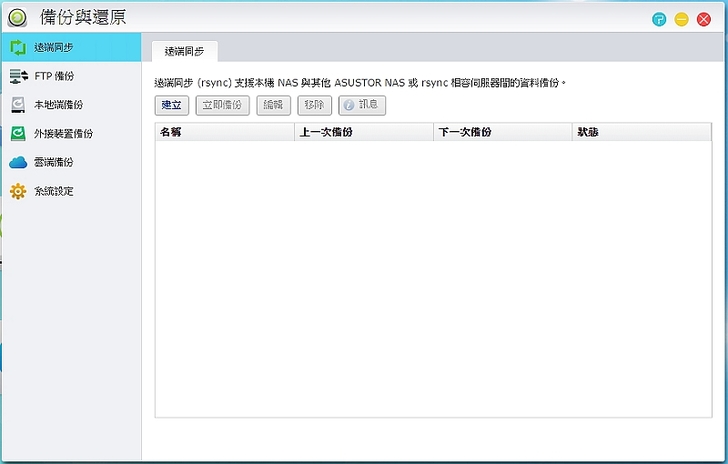Switch to the 遠端同步 tab
The image size is (728, 464).
[x=184, y=50]
